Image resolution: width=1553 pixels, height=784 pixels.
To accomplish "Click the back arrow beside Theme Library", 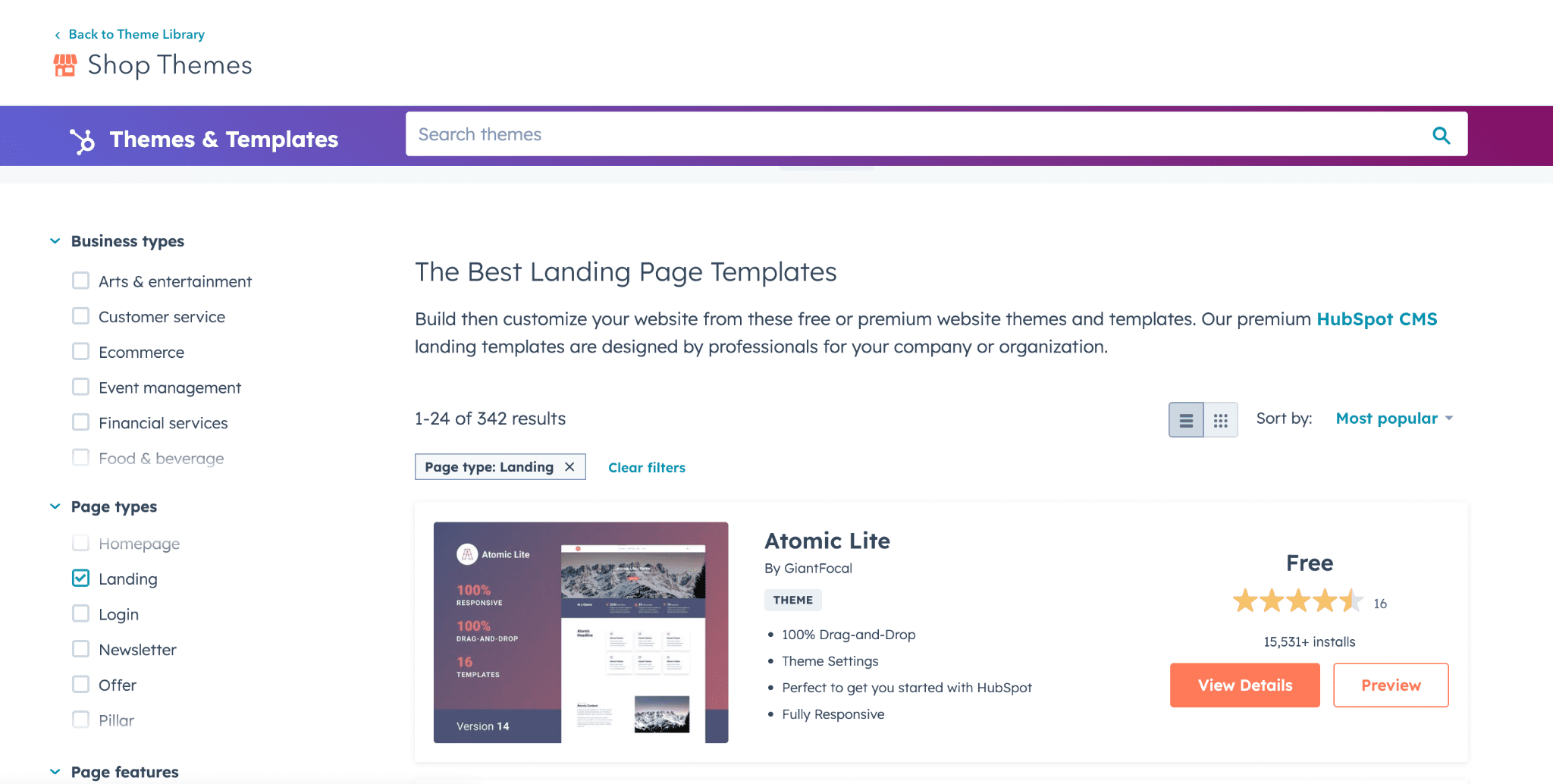I will [x=58, y=35].
